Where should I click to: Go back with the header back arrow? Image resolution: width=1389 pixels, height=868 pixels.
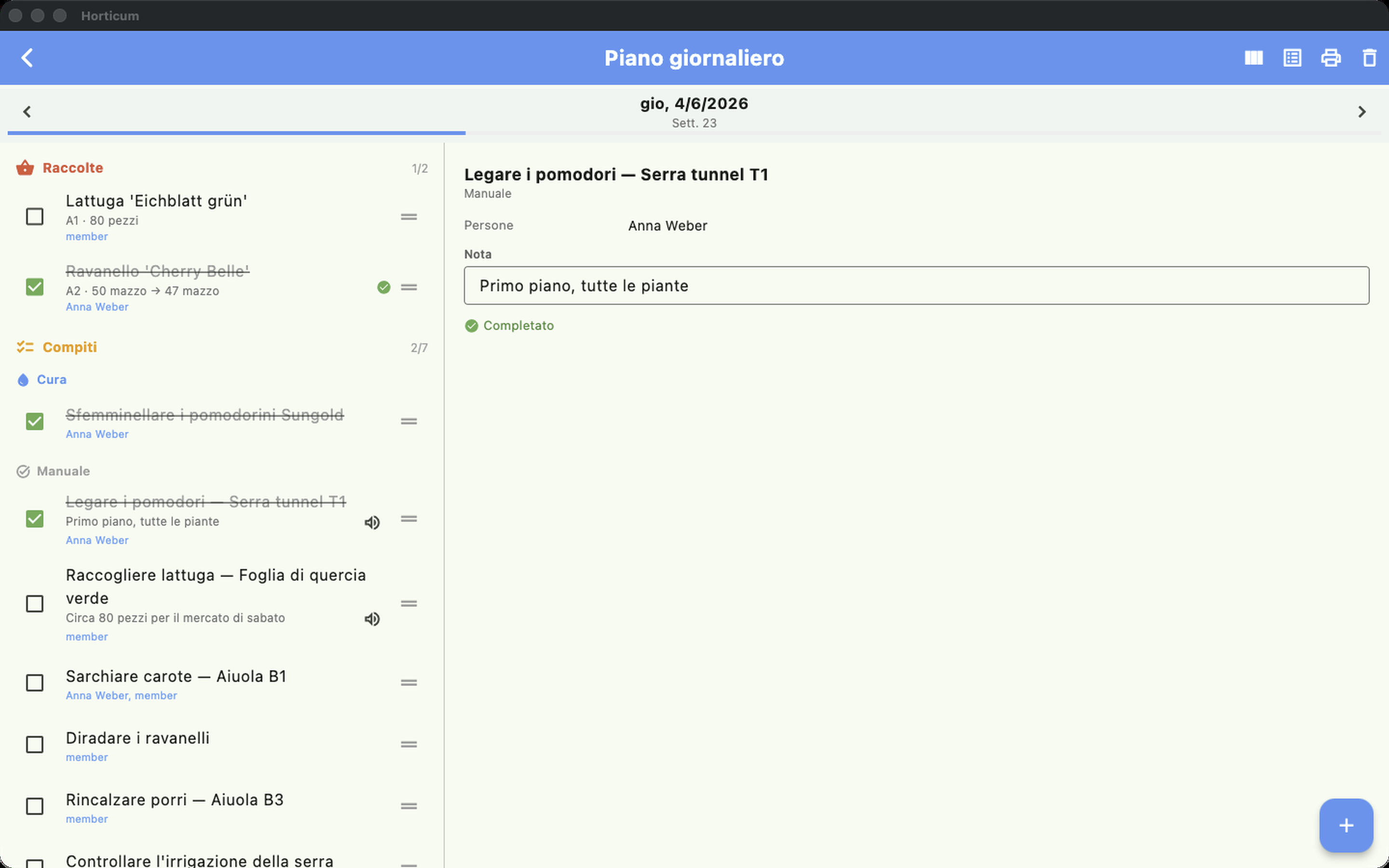(27, 58)
